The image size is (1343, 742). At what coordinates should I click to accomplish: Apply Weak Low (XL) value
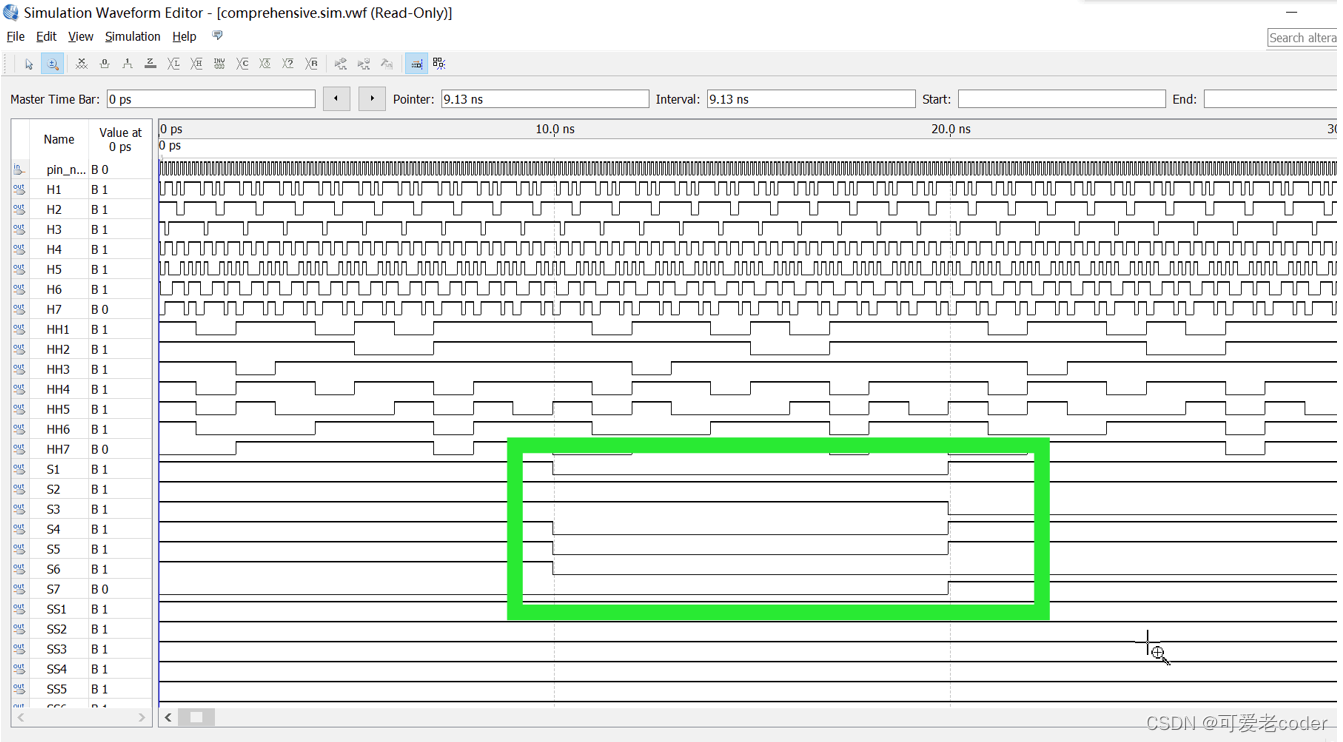coord(173,64)
